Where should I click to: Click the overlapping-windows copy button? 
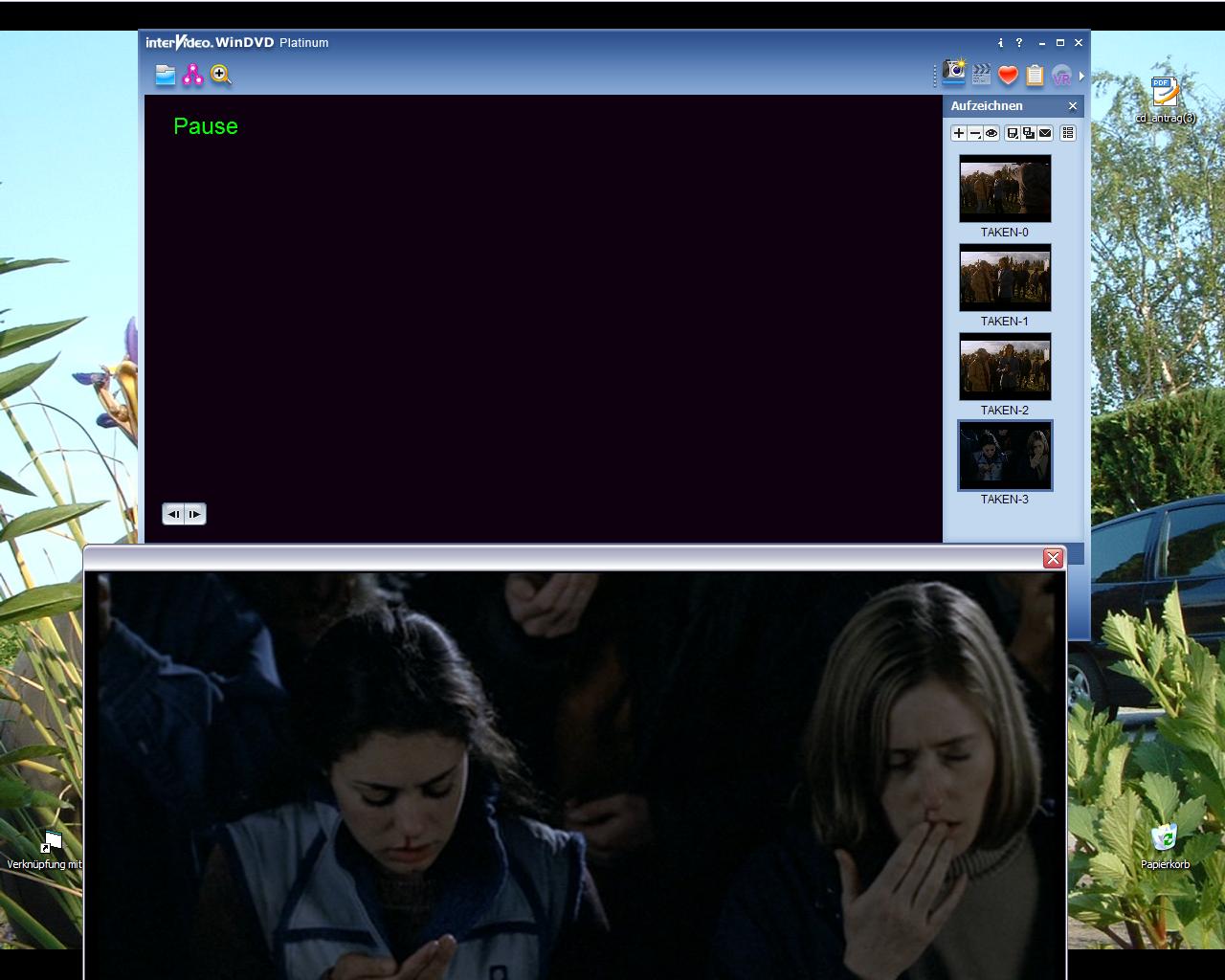click(1029, 133)
